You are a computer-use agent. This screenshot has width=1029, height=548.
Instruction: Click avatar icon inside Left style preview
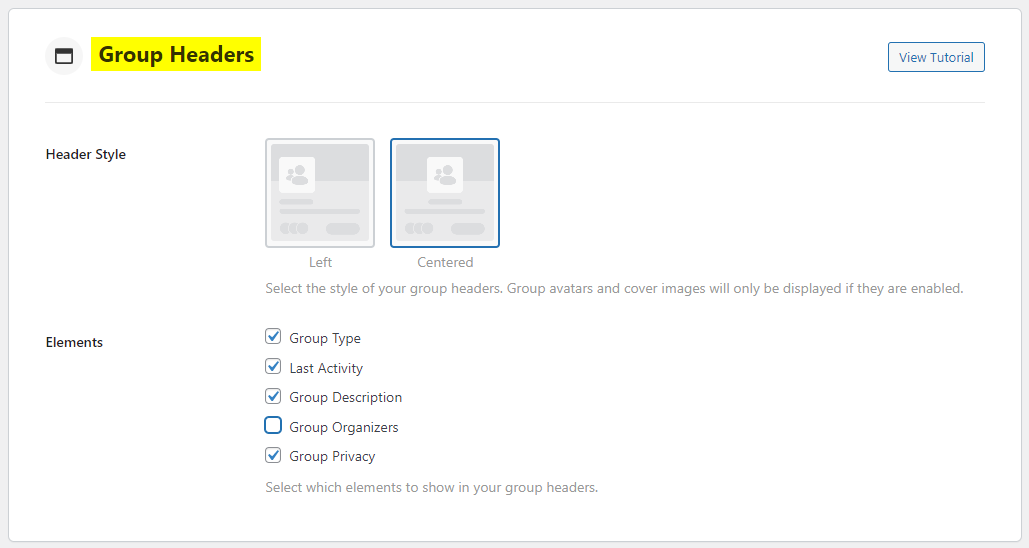(297, 175)
